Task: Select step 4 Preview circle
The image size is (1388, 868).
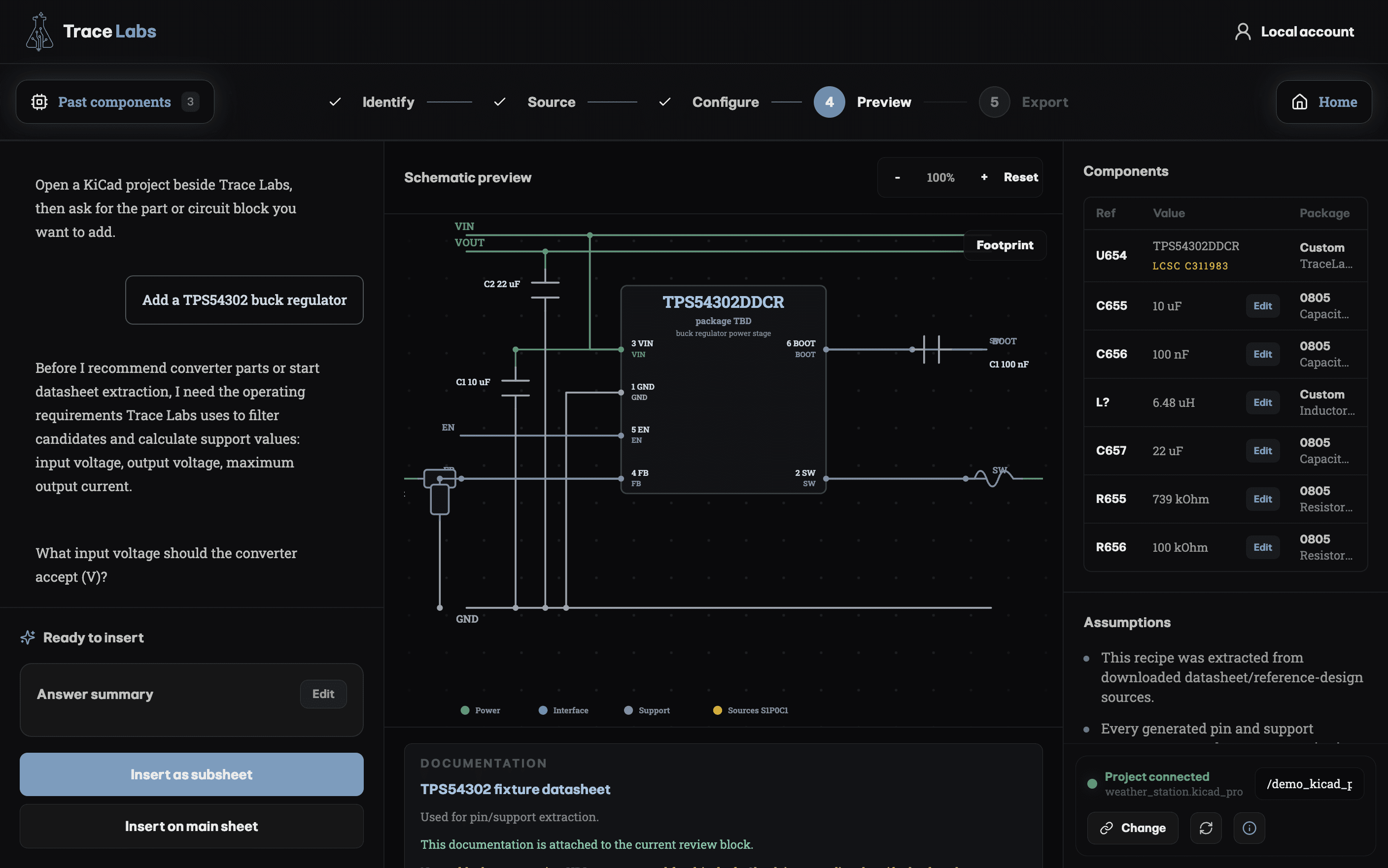Action: [829, 102]
